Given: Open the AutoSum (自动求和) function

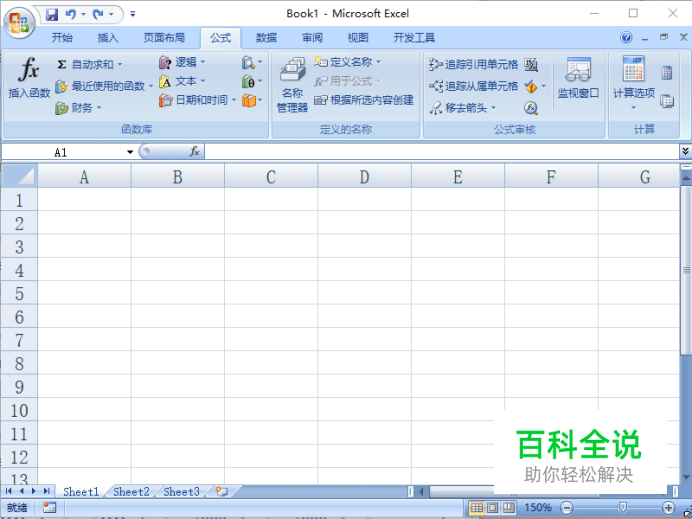Looking at the screenshot, I should tap(90, 64).
